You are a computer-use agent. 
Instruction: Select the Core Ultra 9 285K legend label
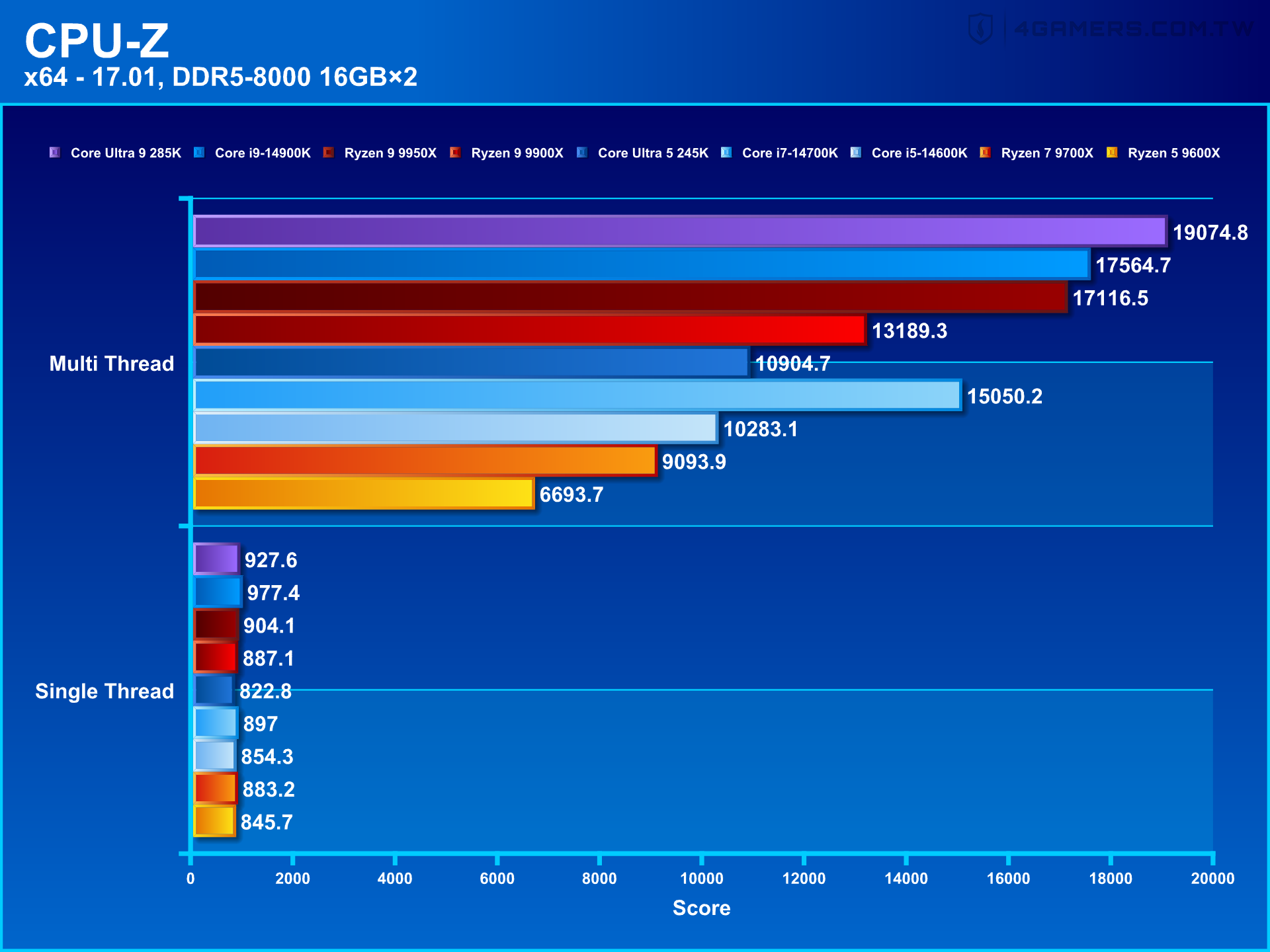[x=126, y=153]
